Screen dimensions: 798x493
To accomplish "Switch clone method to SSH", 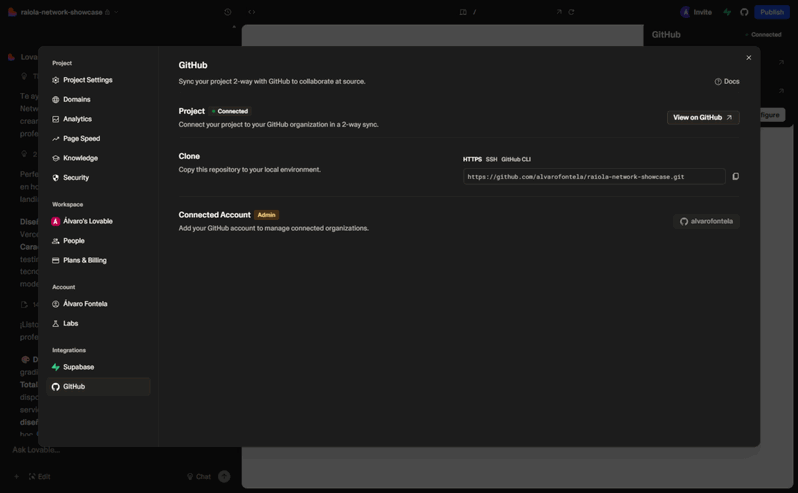I will click(491, 159).
